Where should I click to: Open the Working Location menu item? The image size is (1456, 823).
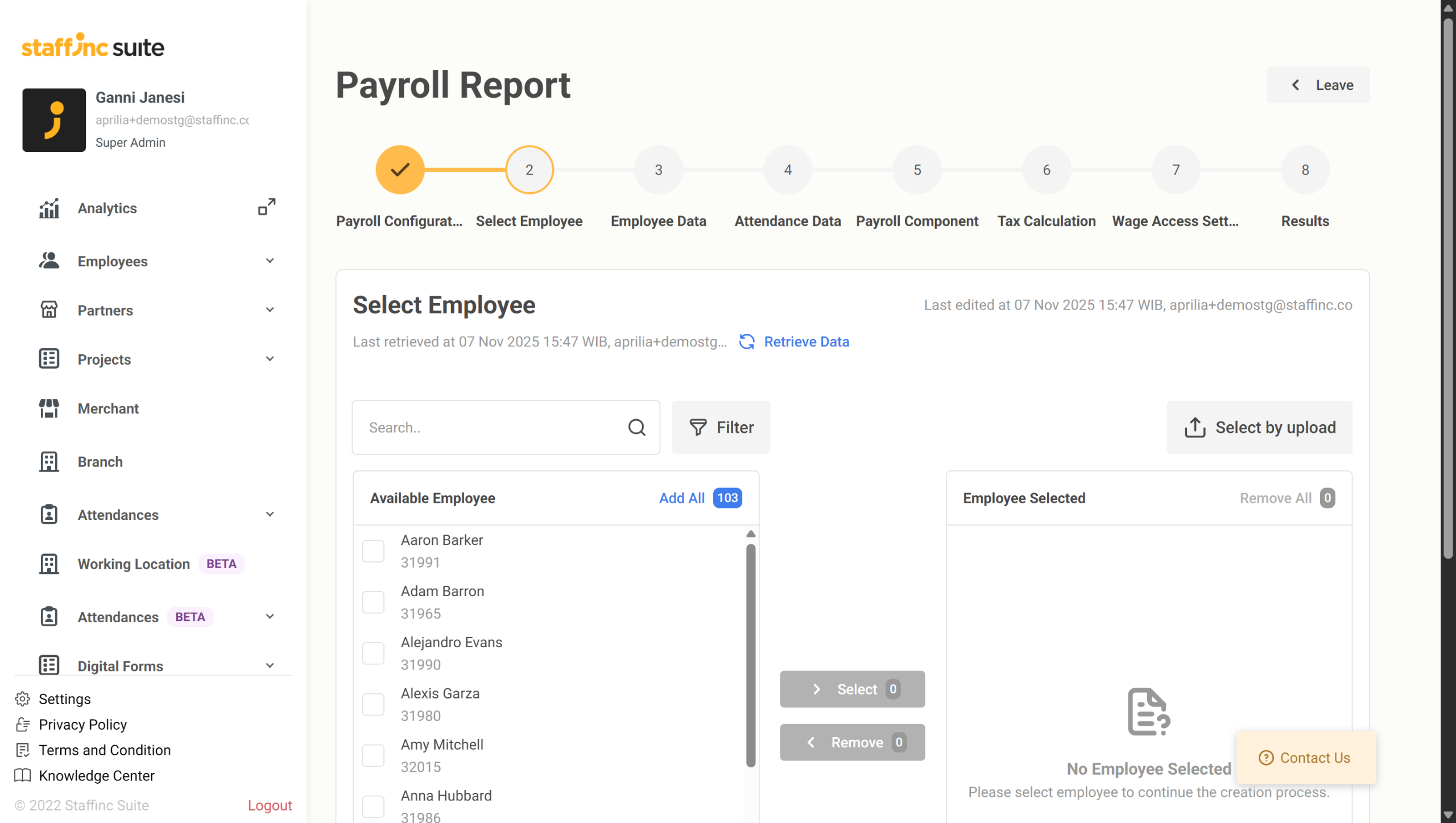(x=134, y=564)
